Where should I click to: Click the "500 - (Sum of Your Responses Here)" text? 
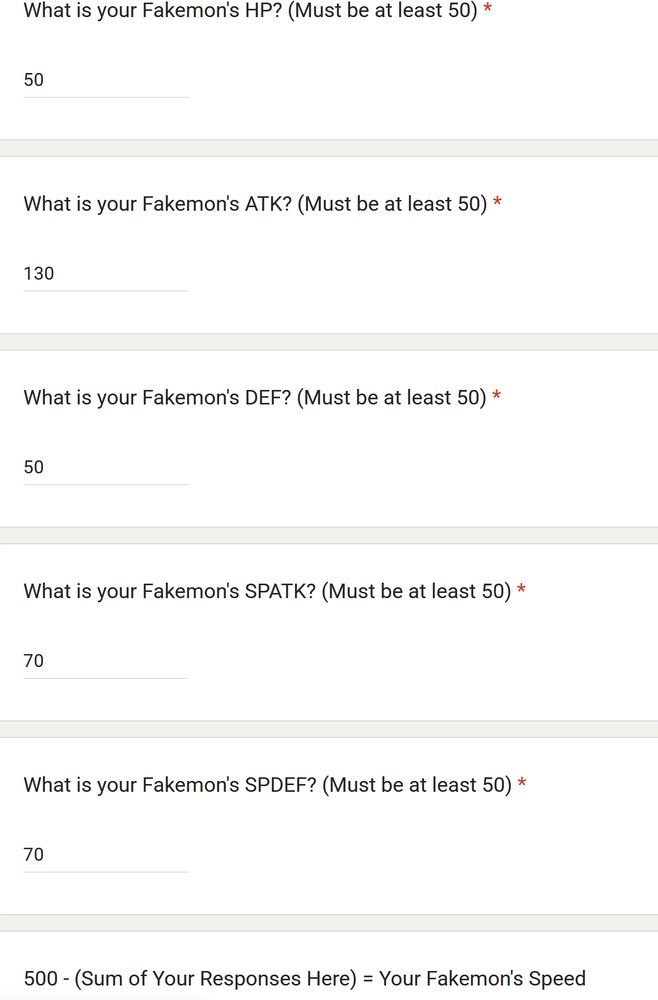point(190,979)
